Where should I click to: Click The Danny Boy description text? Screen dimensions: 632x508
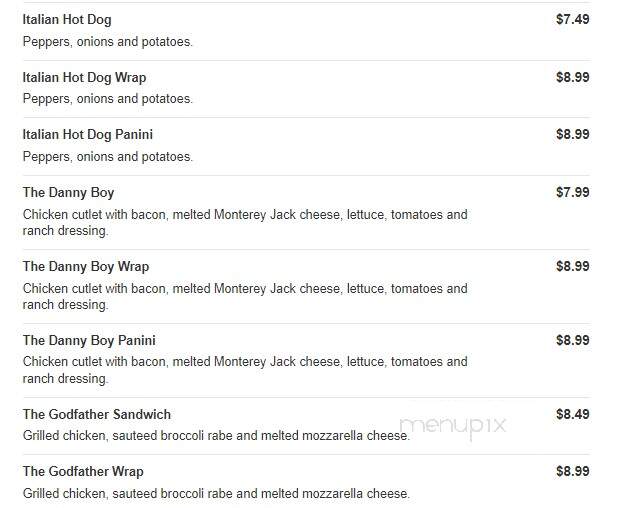pos(245,223)
